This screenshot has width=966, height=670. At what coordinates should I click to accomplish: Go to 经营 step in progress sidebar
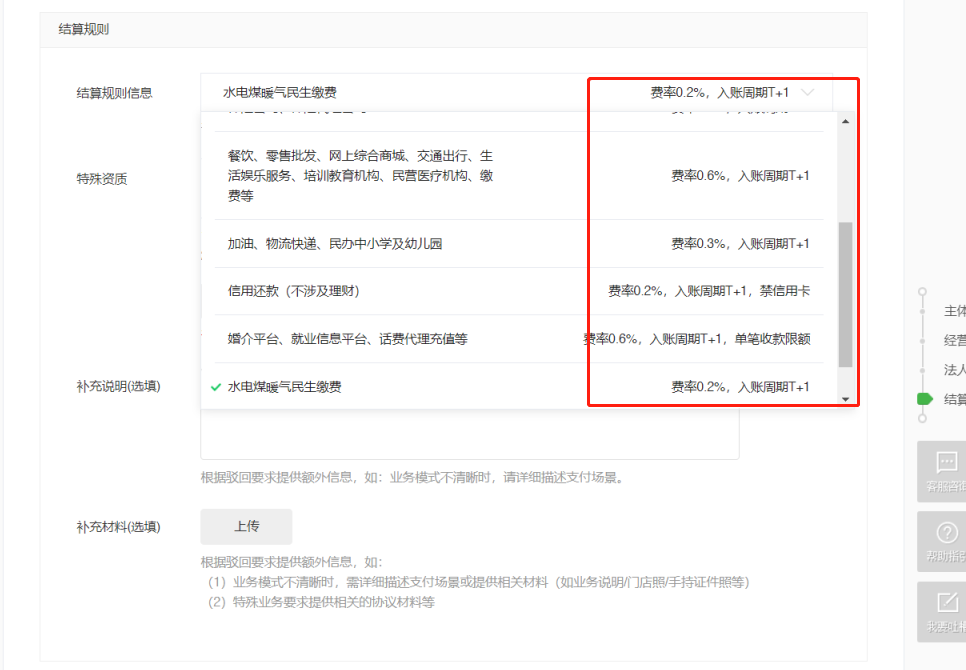954,340
